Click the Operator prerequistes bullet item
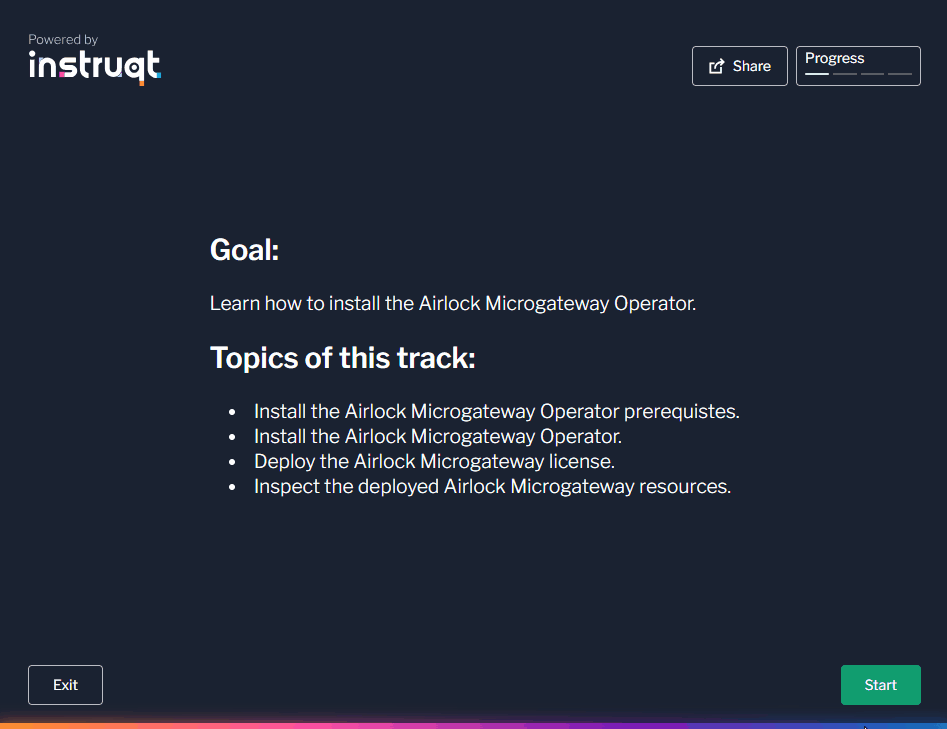 496,411
